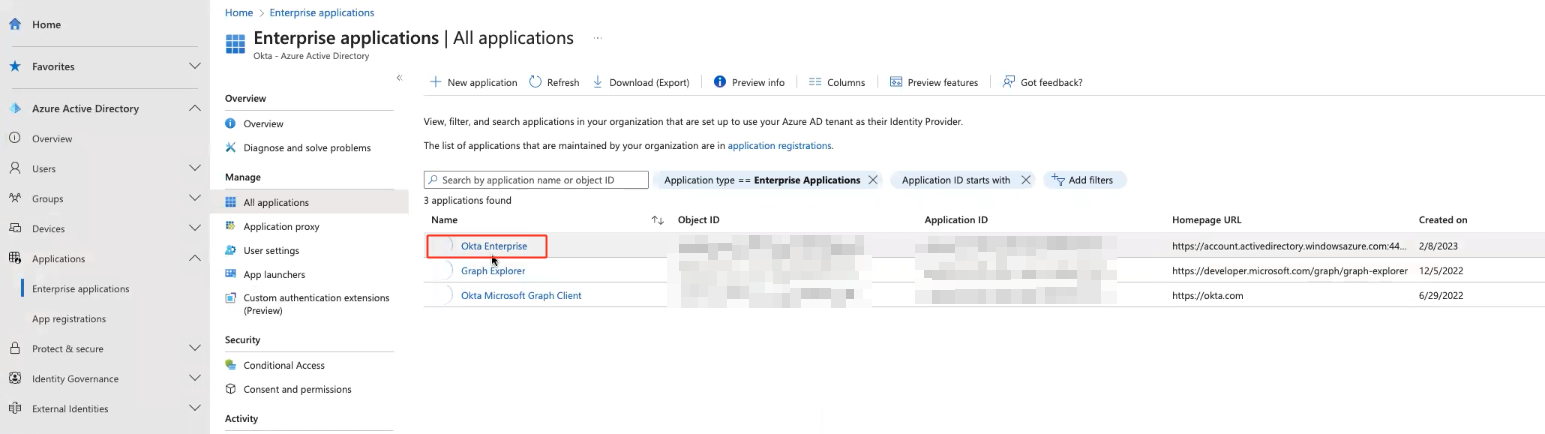
Task: Open App registrations in left sidebar
Action: coord(69,319)
